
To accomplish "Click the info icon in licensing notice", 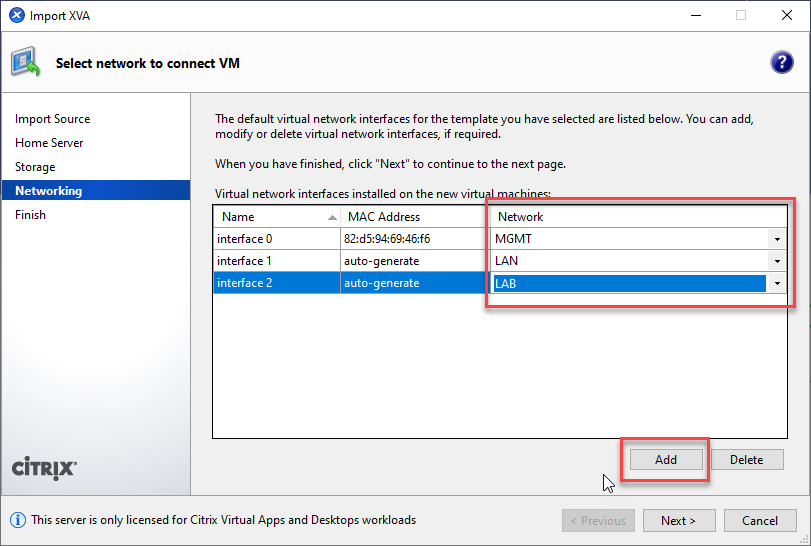I will click(17, 520).
